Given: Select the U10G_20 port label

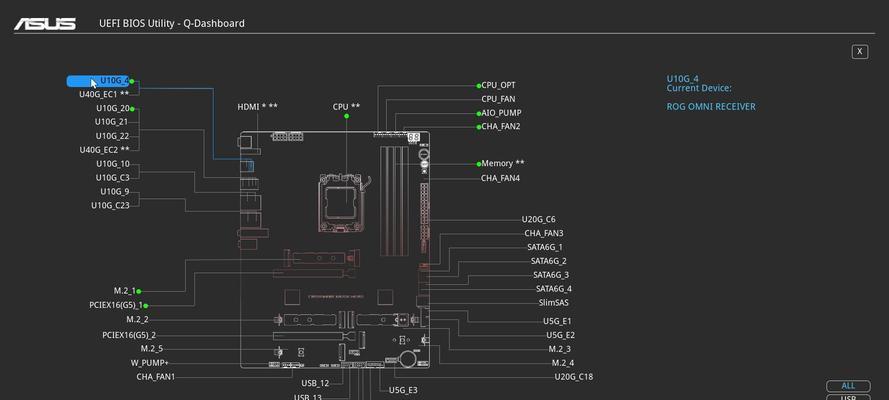Looking at the screenshot, I should (x=112, y=108).
